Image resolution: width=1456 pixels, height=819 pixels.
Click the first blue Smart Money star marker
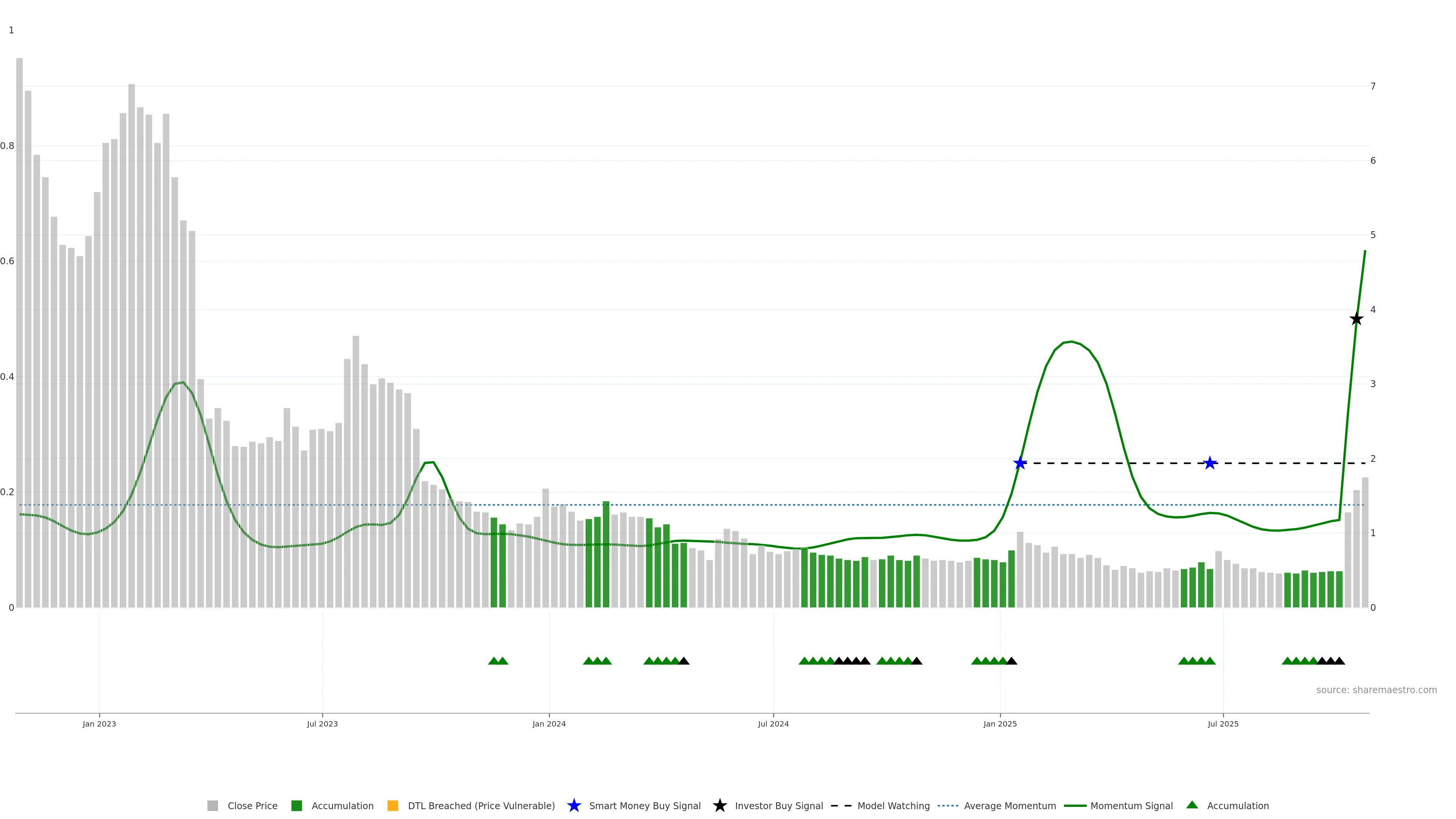1020,463
